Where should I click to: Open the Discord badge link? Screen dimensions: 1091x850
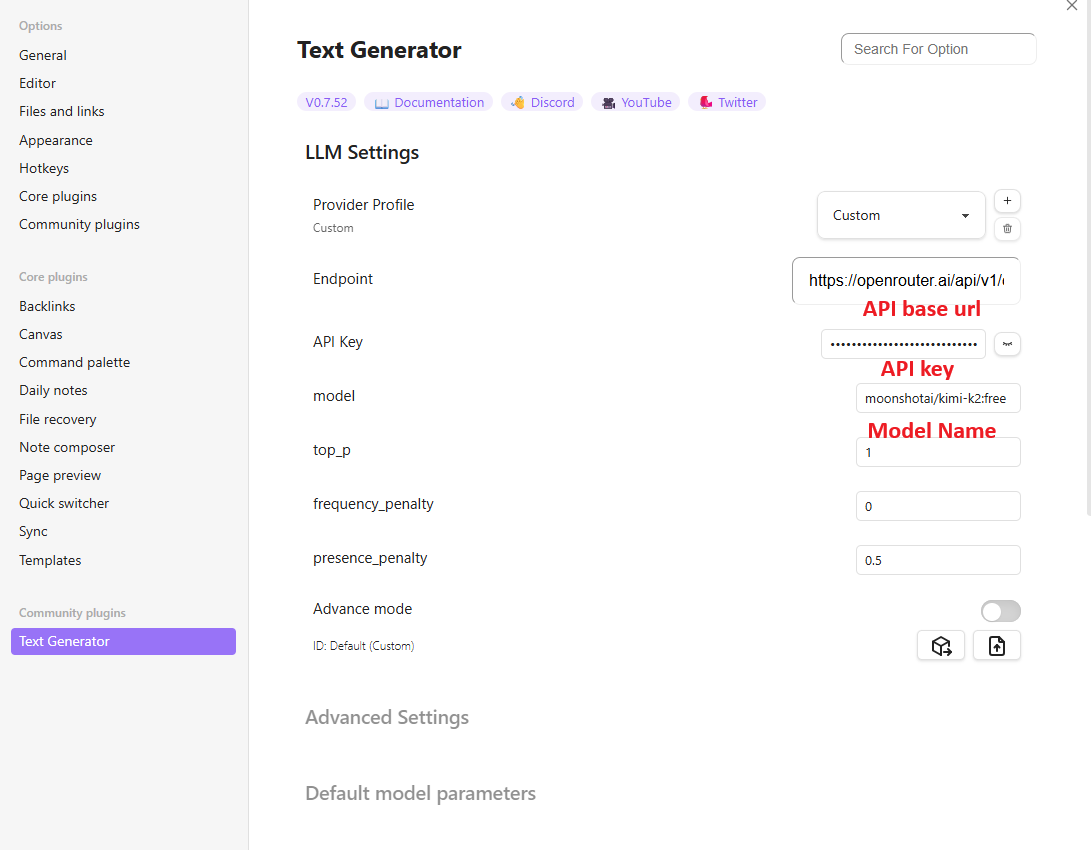click(x=542, y=102)
